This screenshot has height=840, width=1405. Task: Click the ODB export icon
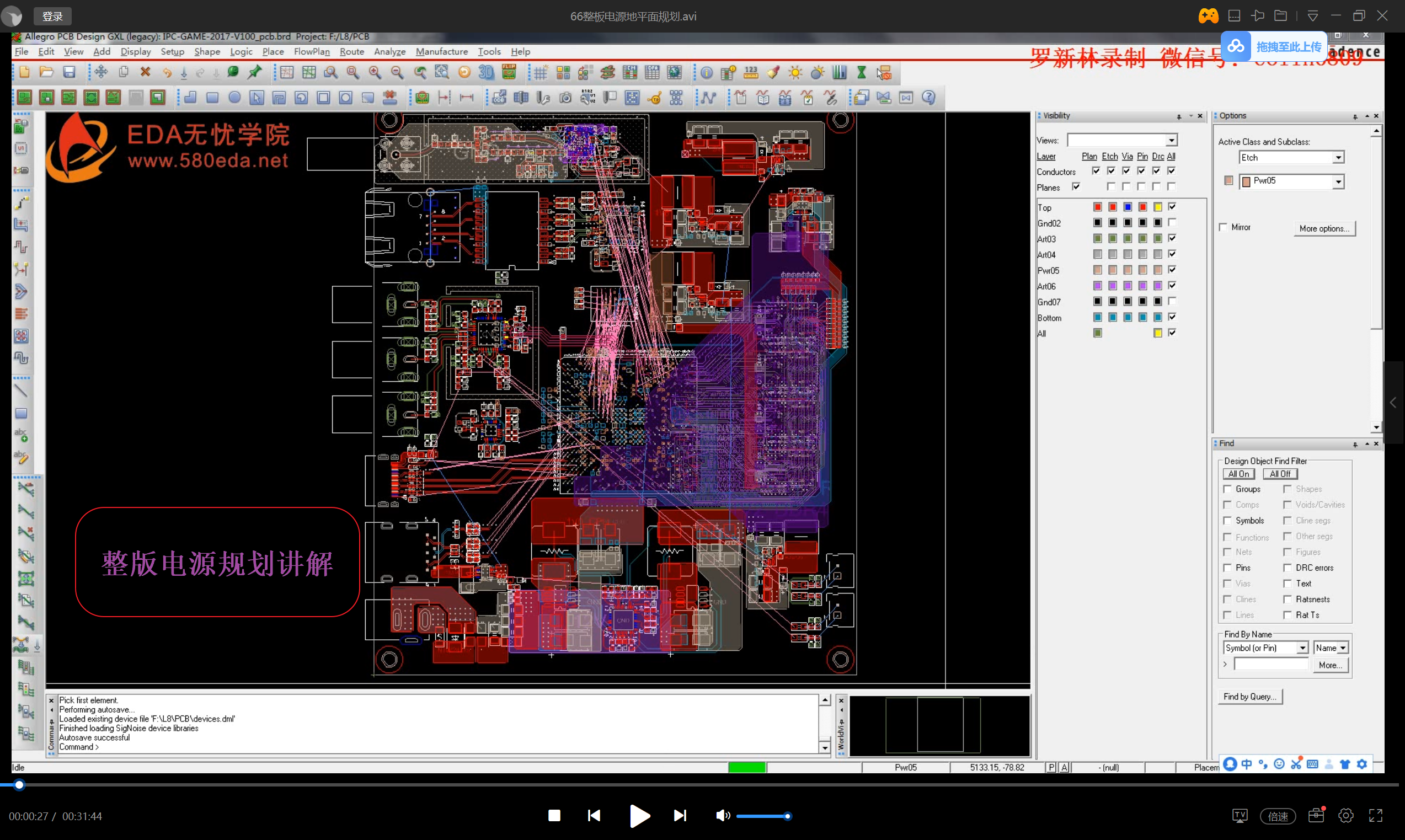499,98
